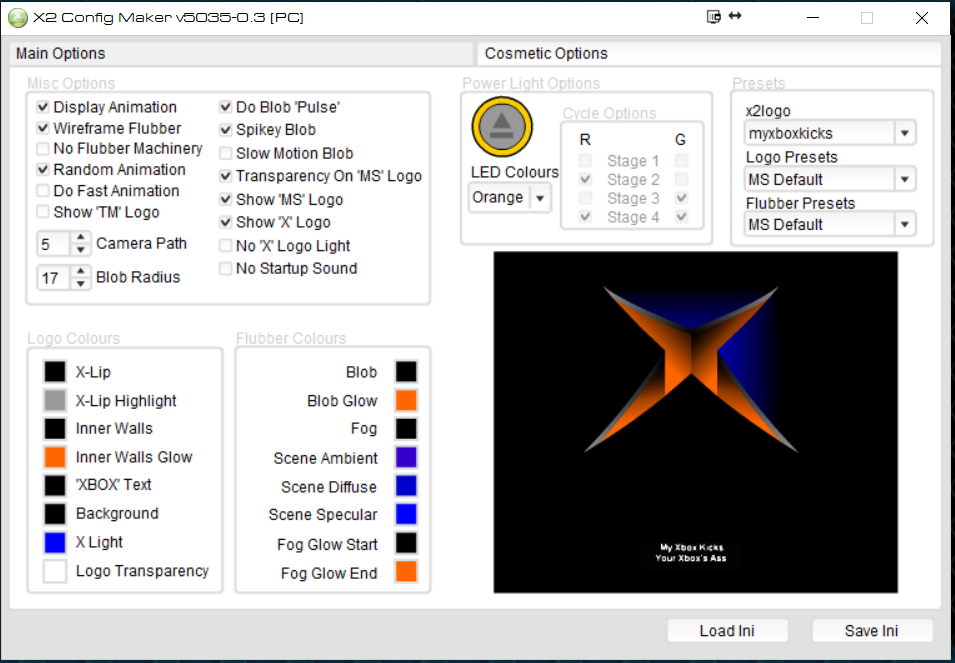Click the Background colour swatch

click(55, 514)
